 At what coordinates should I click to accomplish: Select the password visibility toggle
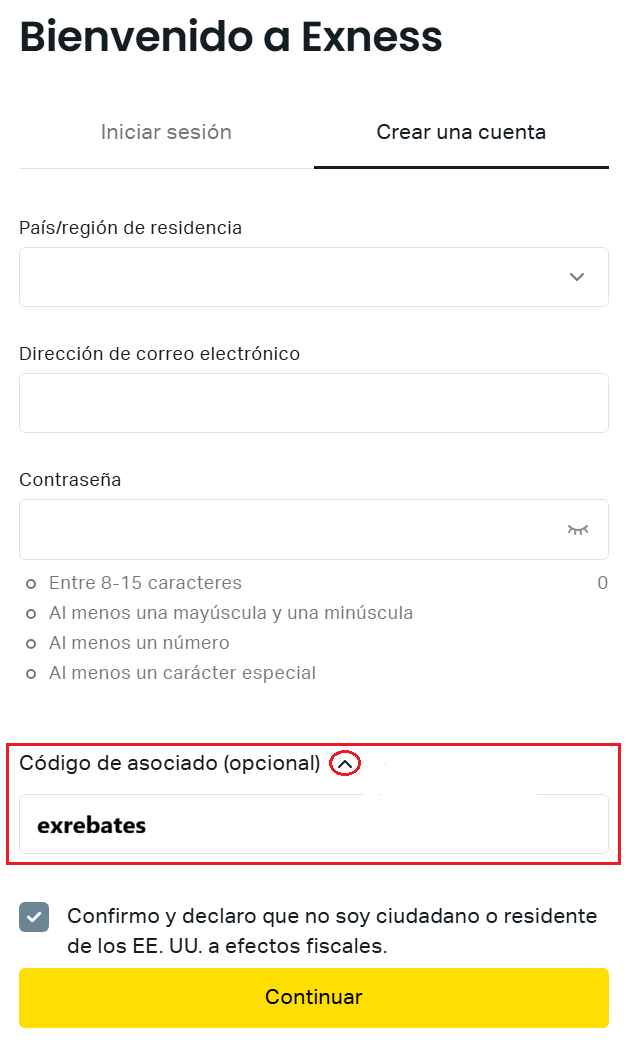tap(578, 529)
